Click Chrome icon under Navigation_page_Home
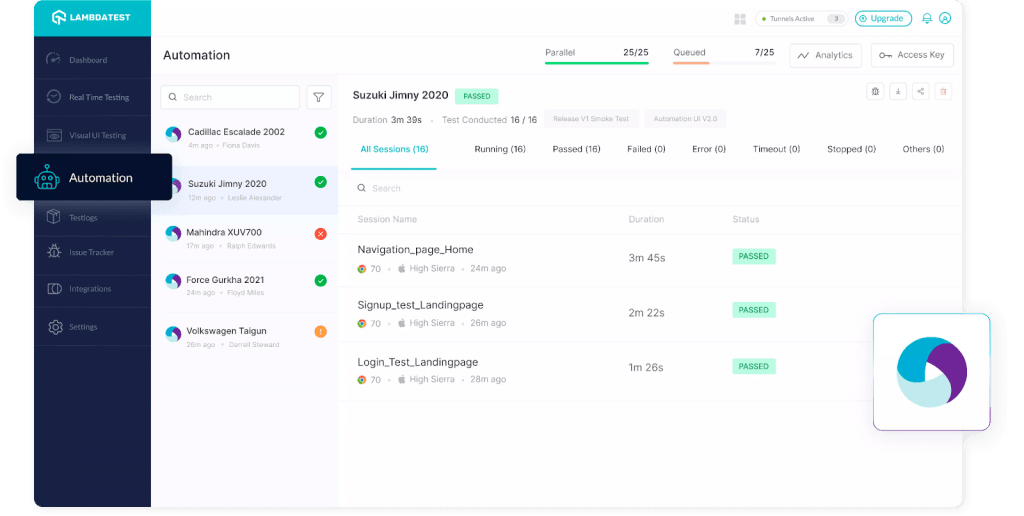This screenshot has width=1024, height=516. 362,268
